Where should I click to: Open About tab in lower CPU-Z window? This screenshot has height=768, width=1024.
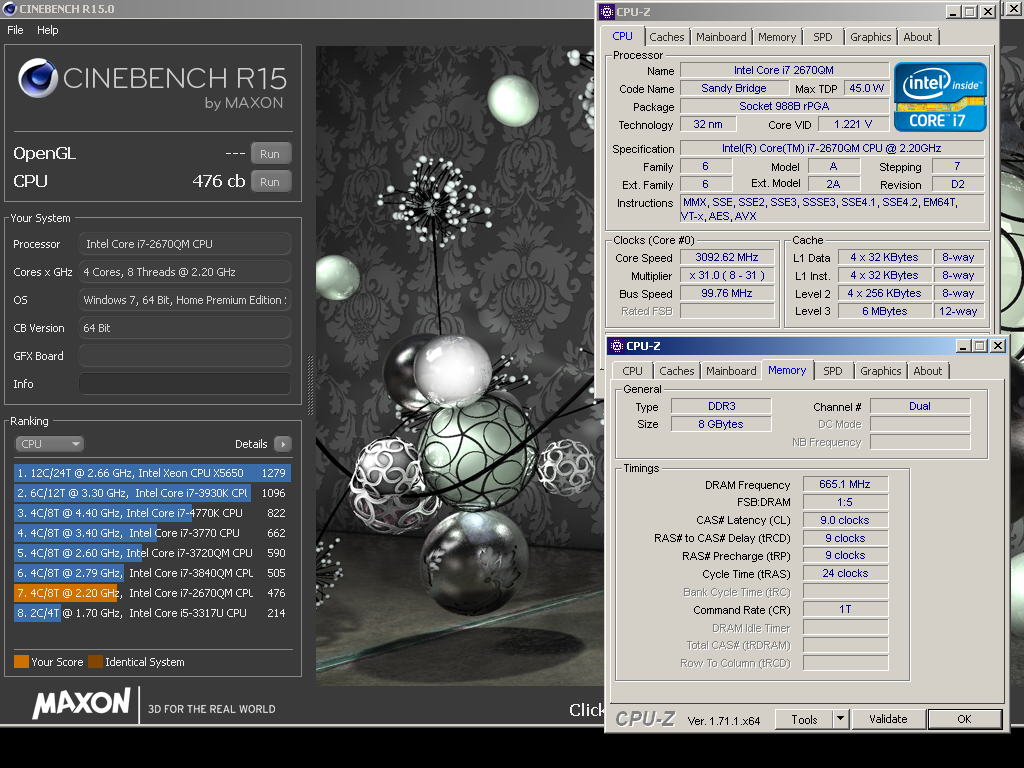point(927,371)
